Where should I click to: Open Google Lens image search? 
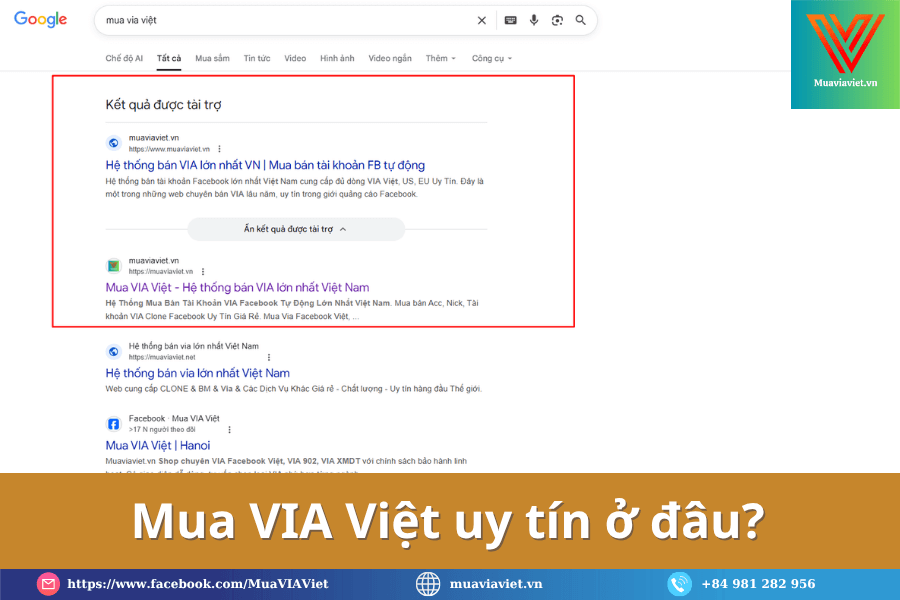[557, 20]
